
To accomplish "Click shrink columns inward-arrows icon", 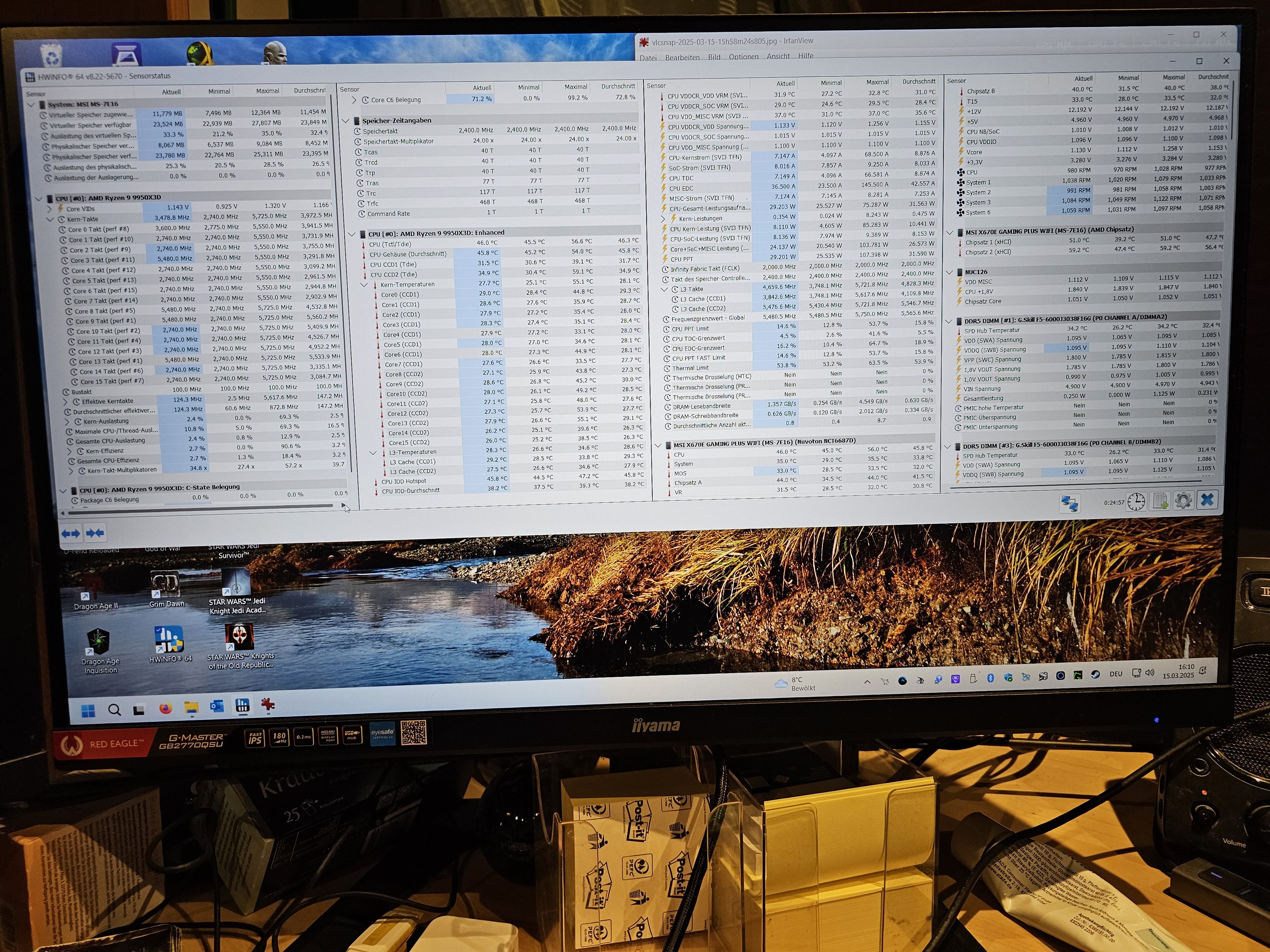I will pos(95,534).
